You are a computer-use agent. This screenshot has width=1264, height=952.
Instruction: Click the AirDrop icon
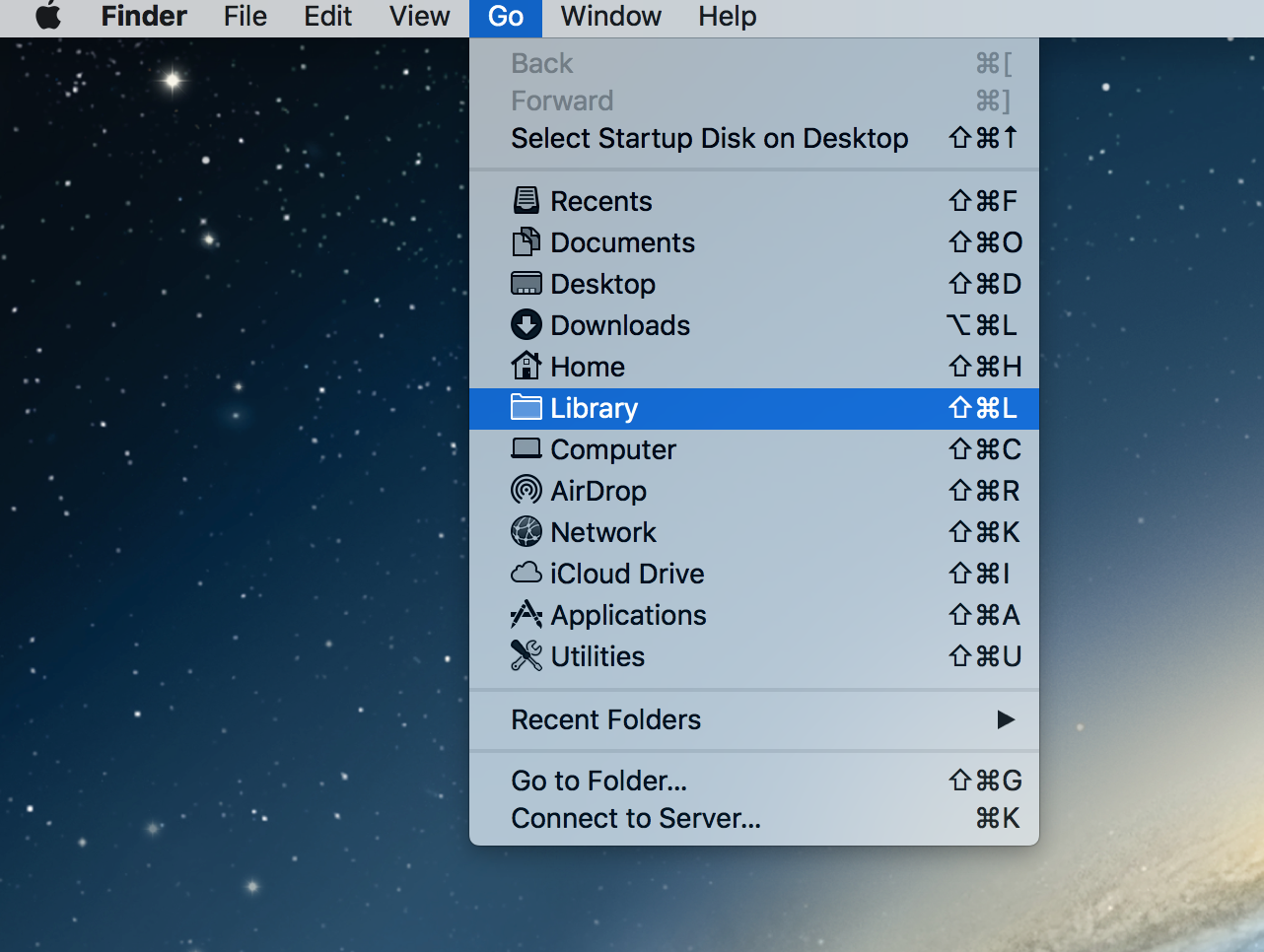click(527, 490)
